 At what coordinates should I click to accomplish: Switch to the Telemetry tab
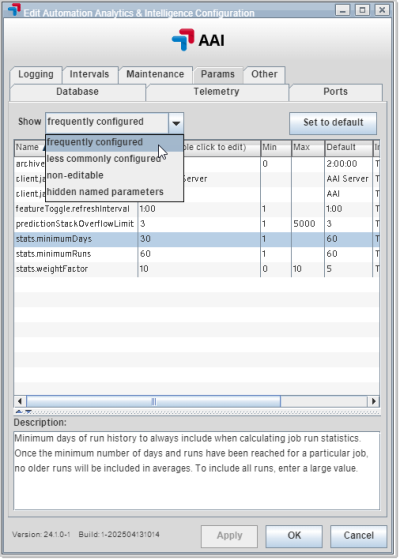(217, 92)
